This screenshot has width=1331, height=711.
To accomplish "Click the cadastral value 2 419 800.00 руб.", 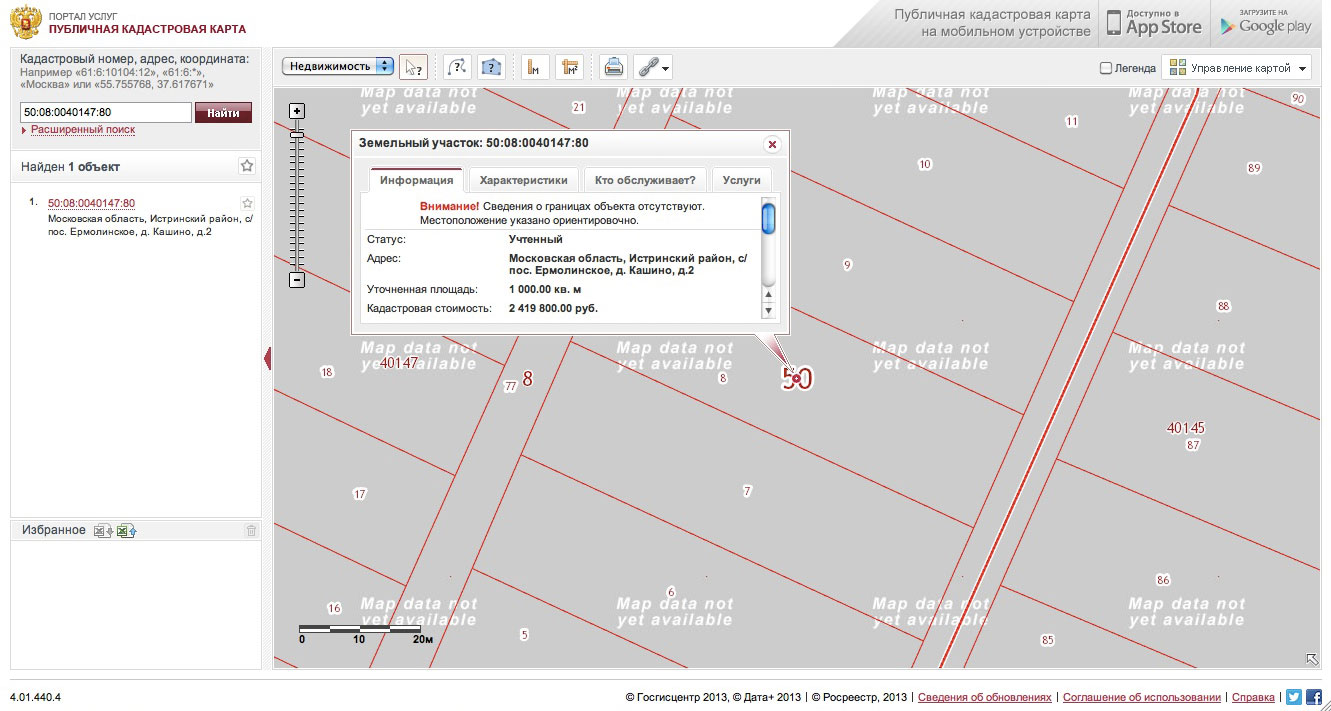I will pos(553,308).
